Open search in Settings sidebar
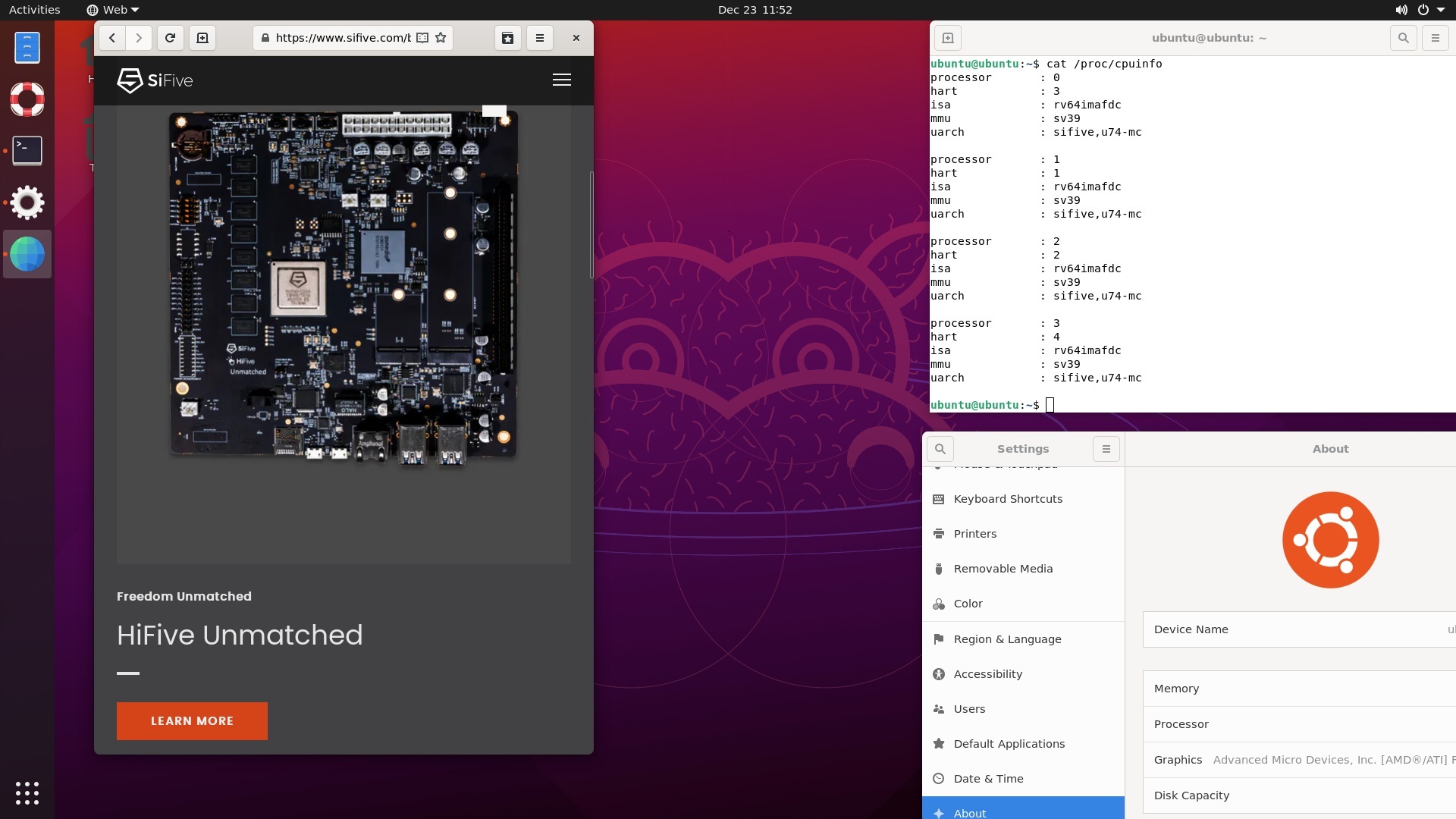Viewport: 1456px width, 819px height. click(940, 449)
